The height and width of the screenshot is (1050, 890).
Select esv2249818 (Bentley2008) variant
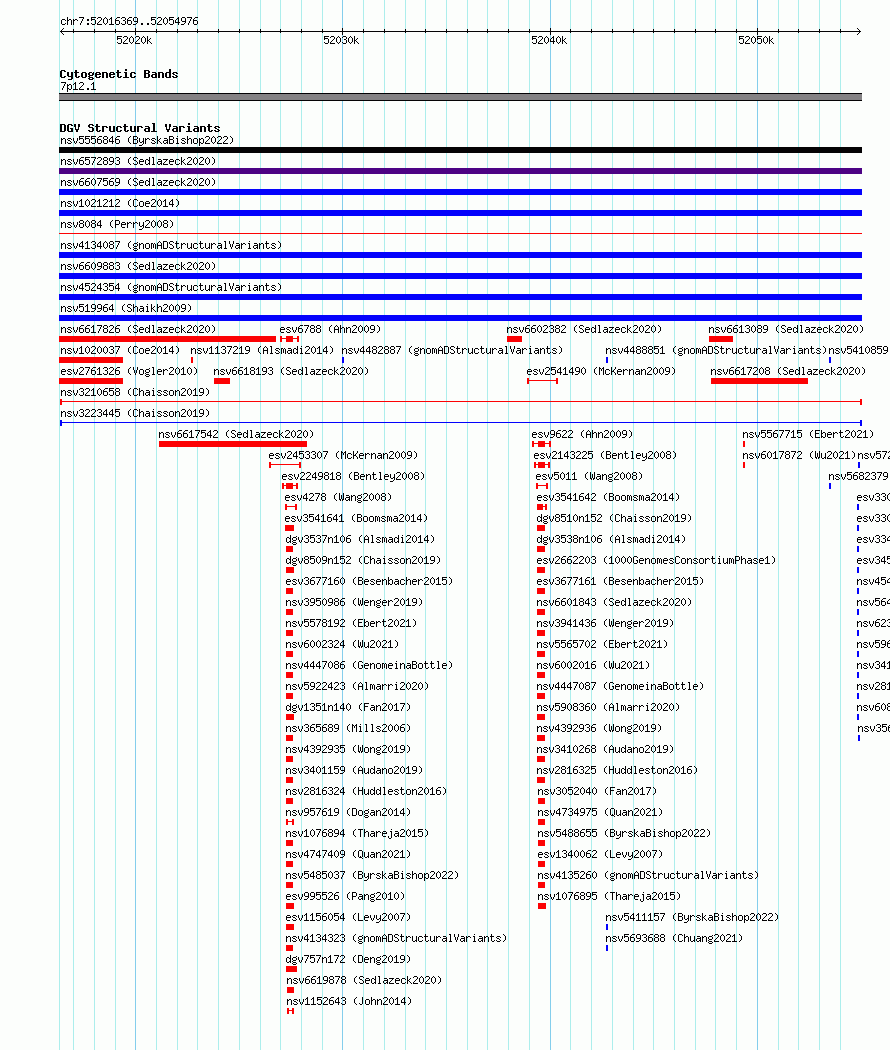tap(353, 476)
